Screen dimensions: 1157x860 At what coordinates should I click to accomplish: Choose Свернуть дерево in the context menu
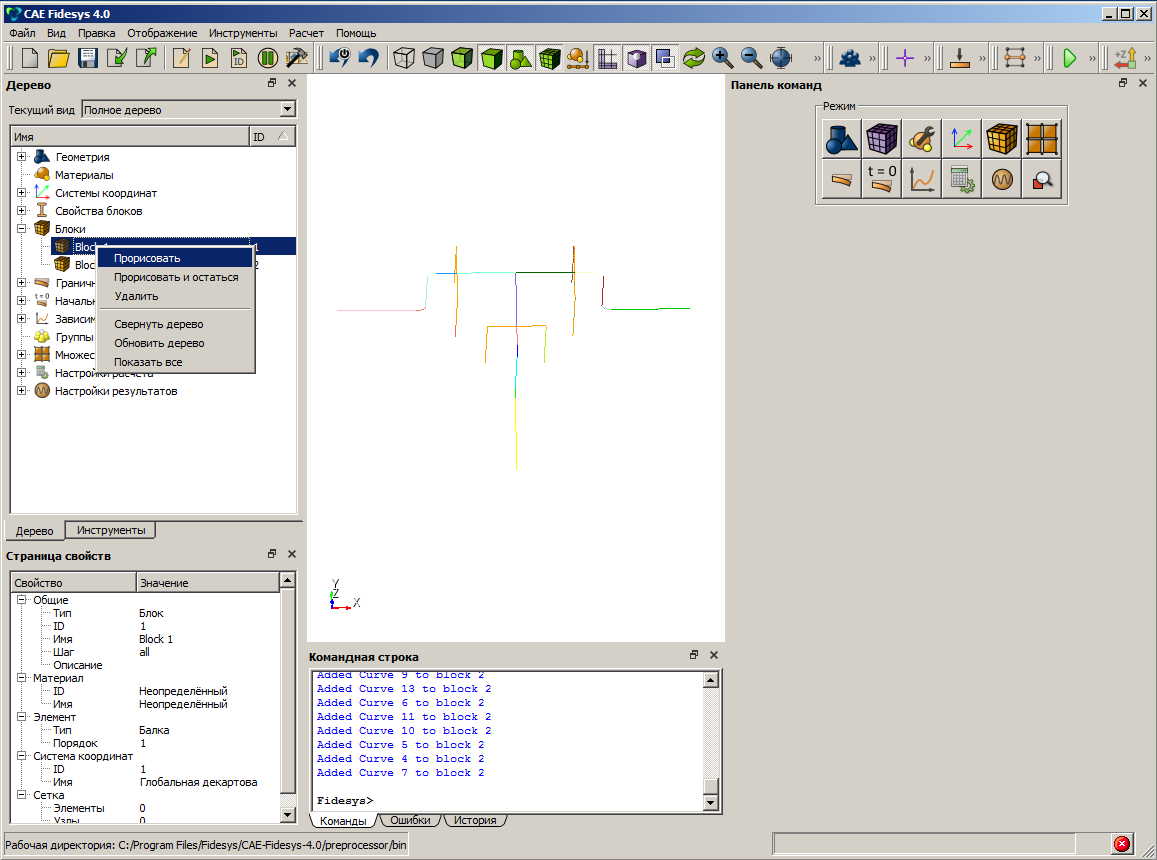tap(175, 324)
